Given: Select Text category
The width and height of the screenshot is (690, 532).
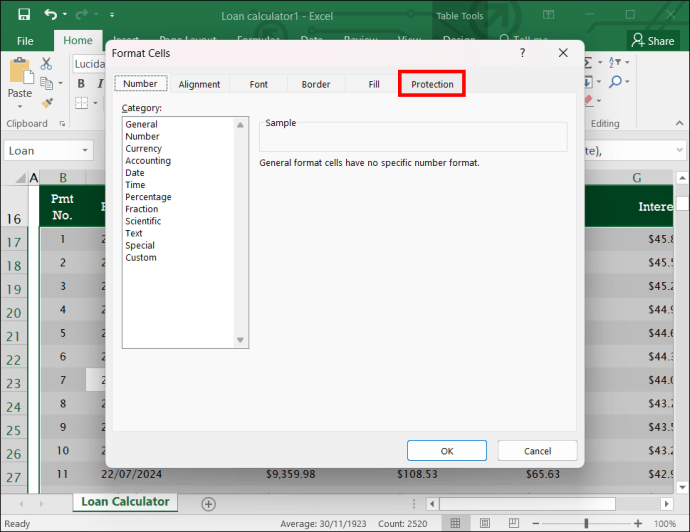Looking at the screenshot, I should (134, 233).
